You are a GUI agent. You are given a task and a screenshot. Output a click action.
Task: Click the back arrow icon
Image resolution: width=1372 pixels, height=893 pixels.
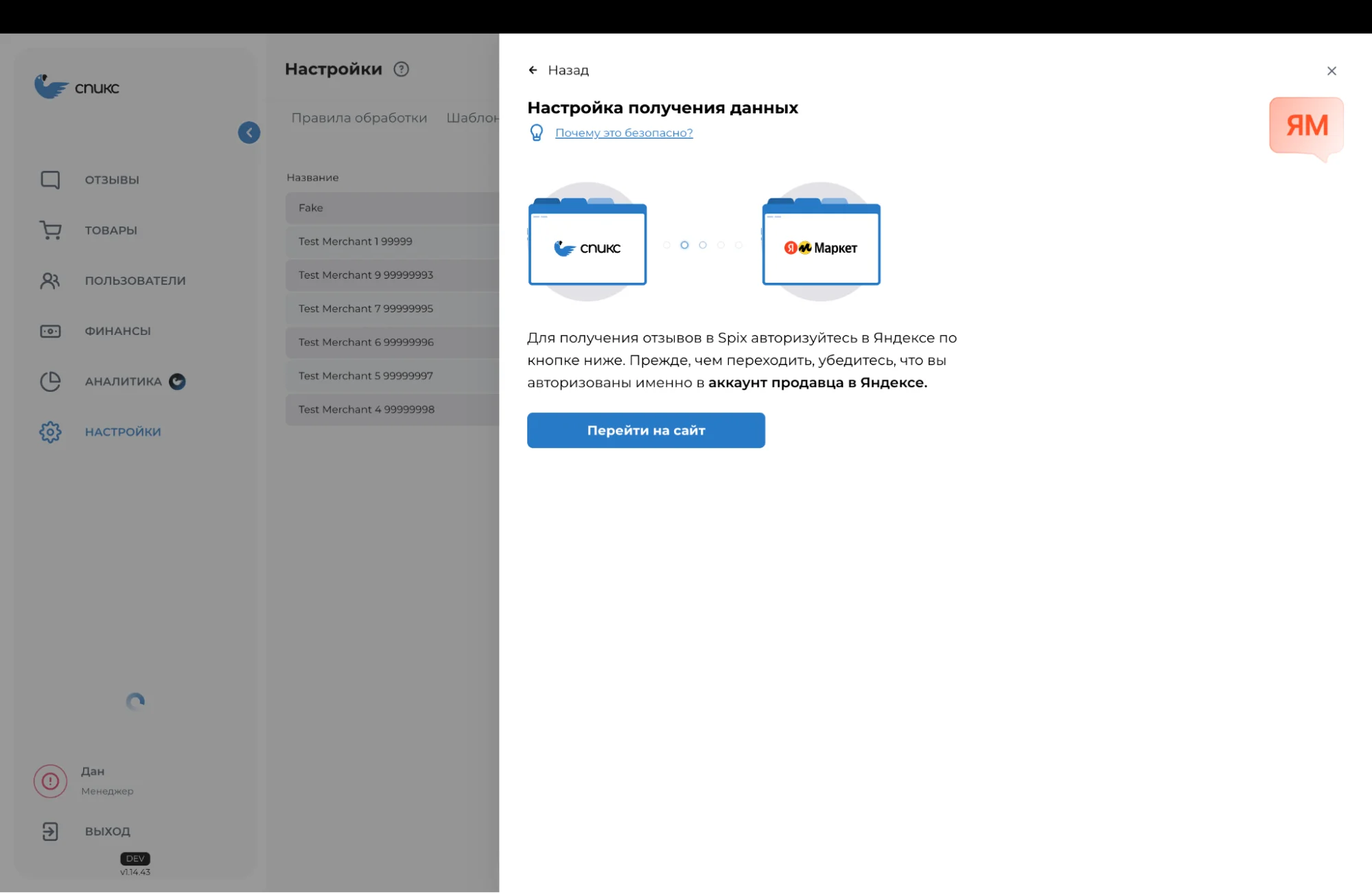pos(533,70)
